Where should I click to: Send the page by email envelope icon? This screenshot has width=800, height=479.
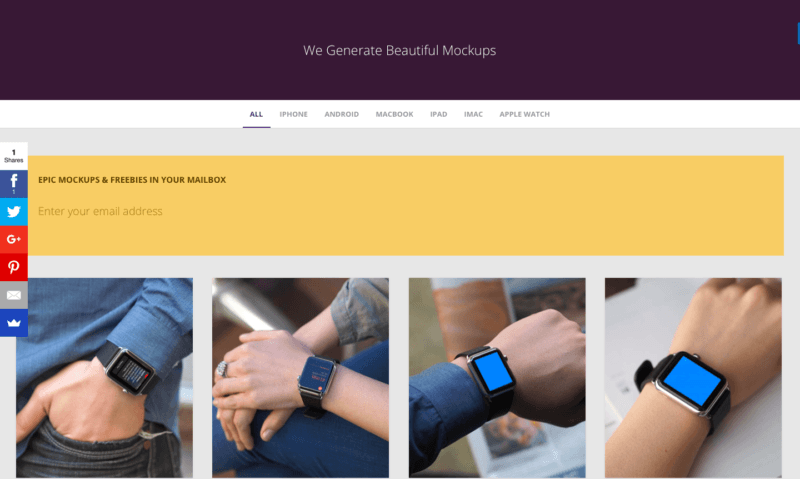pyautogui.click(x=14, y=295)
